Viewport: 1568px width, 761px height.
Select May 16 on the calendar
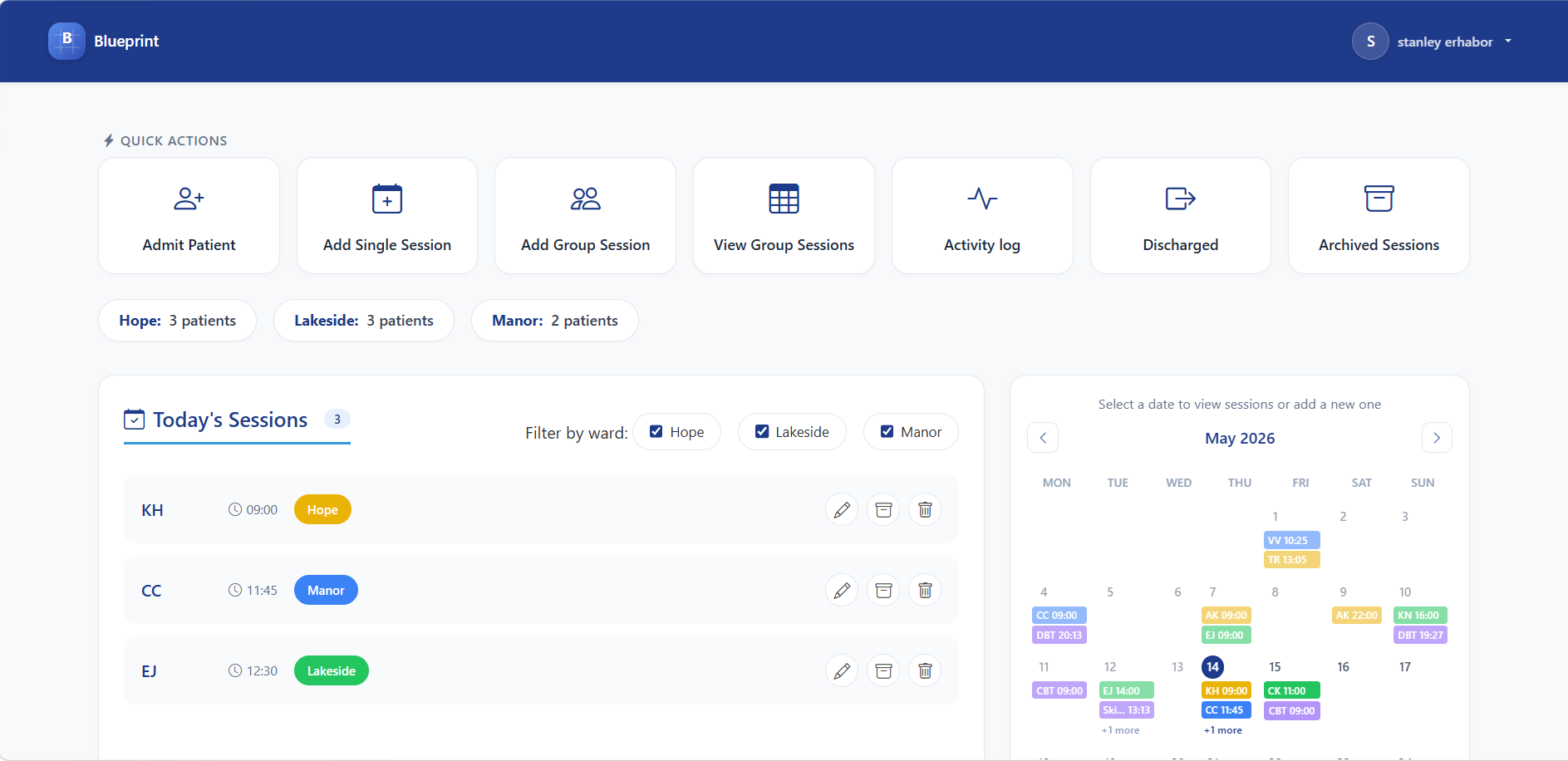(1343, 667)
